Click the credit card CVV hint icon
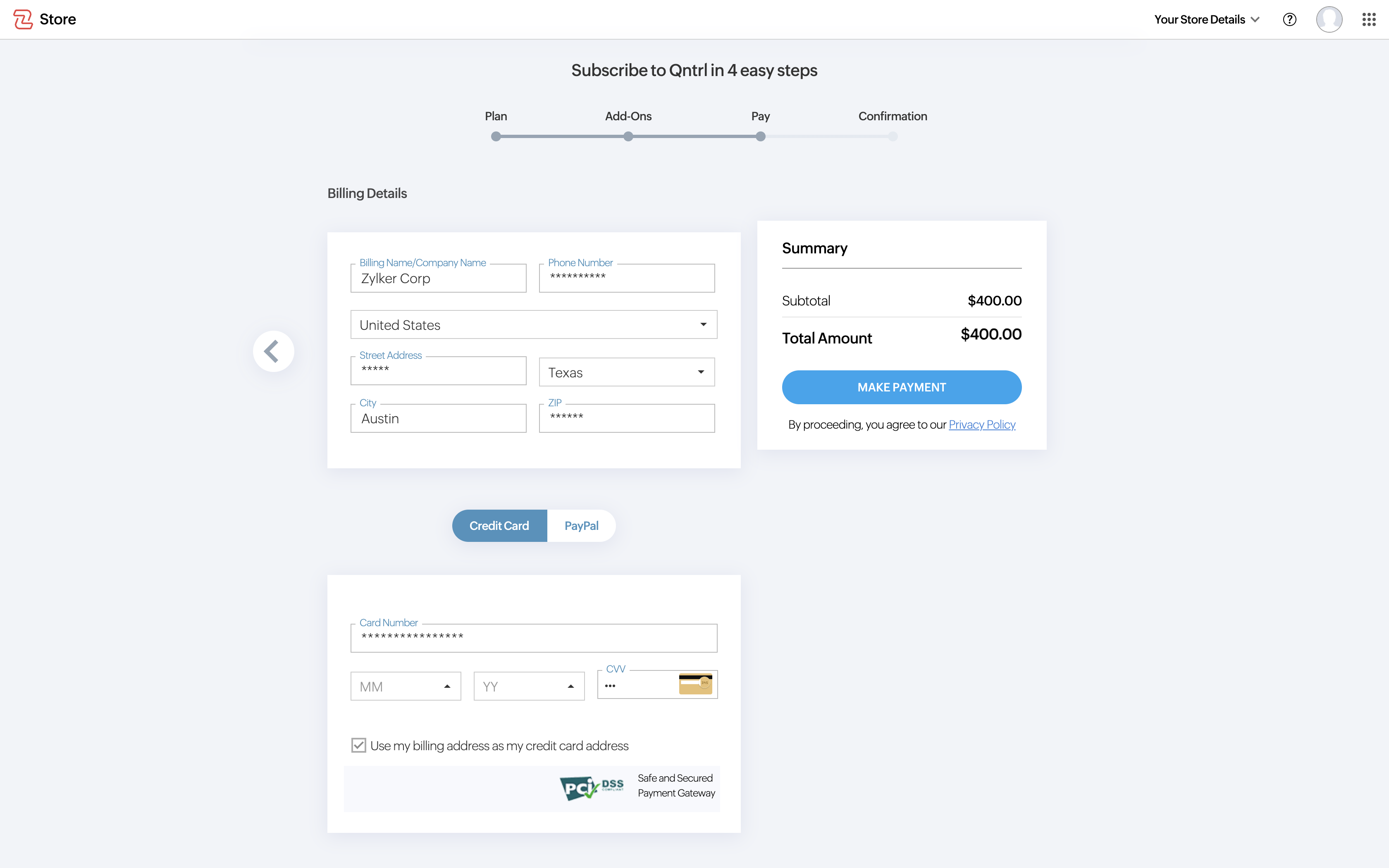Screen dimensions: 1389x868 tap(695, 684)
